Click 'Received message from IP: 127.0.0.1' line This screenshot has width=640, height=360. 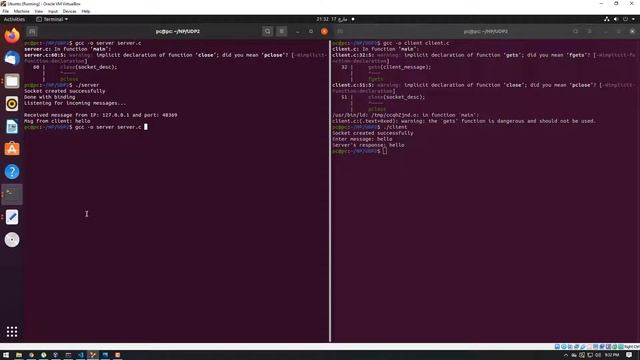tap(100, 115)
